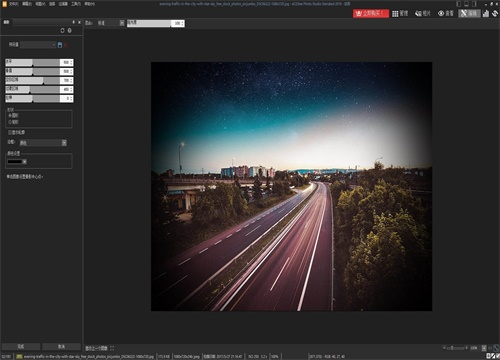Pin the Vignette panel with the pin icon
Screen dimensions: 500x360
pos(74,22)
